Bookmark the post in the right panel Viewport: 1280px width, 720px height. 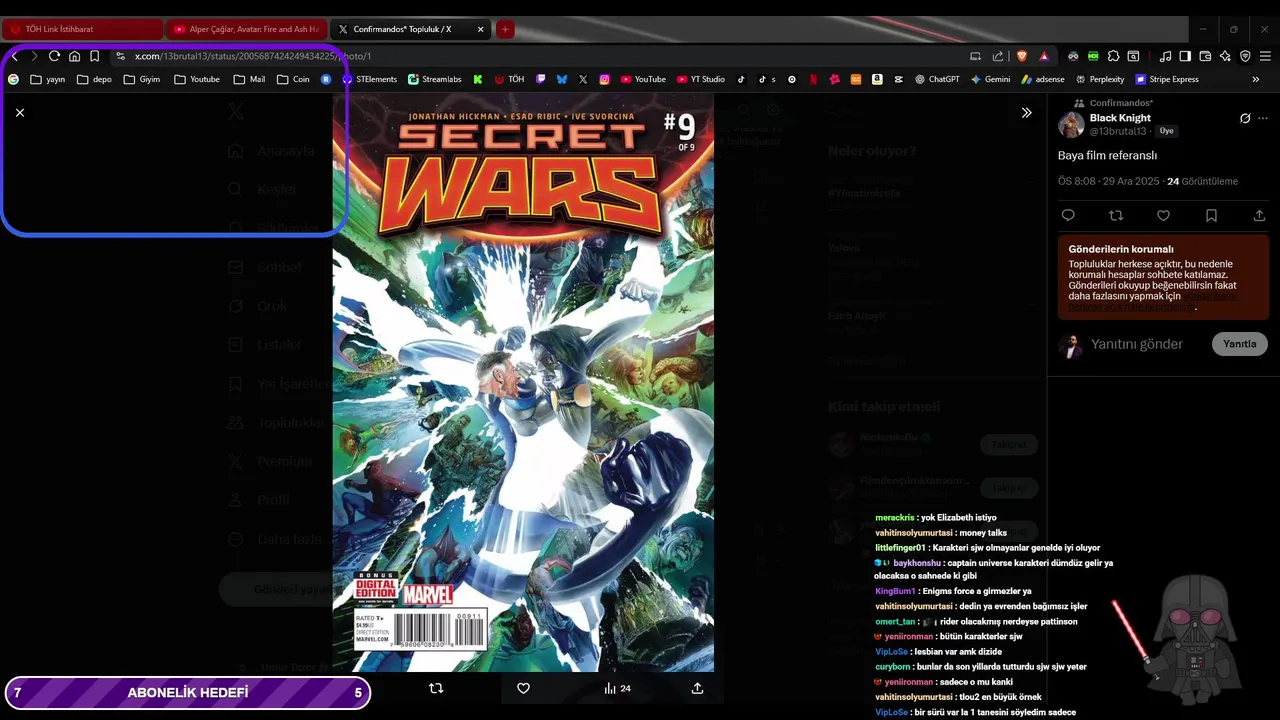[x=1211, y=215]
